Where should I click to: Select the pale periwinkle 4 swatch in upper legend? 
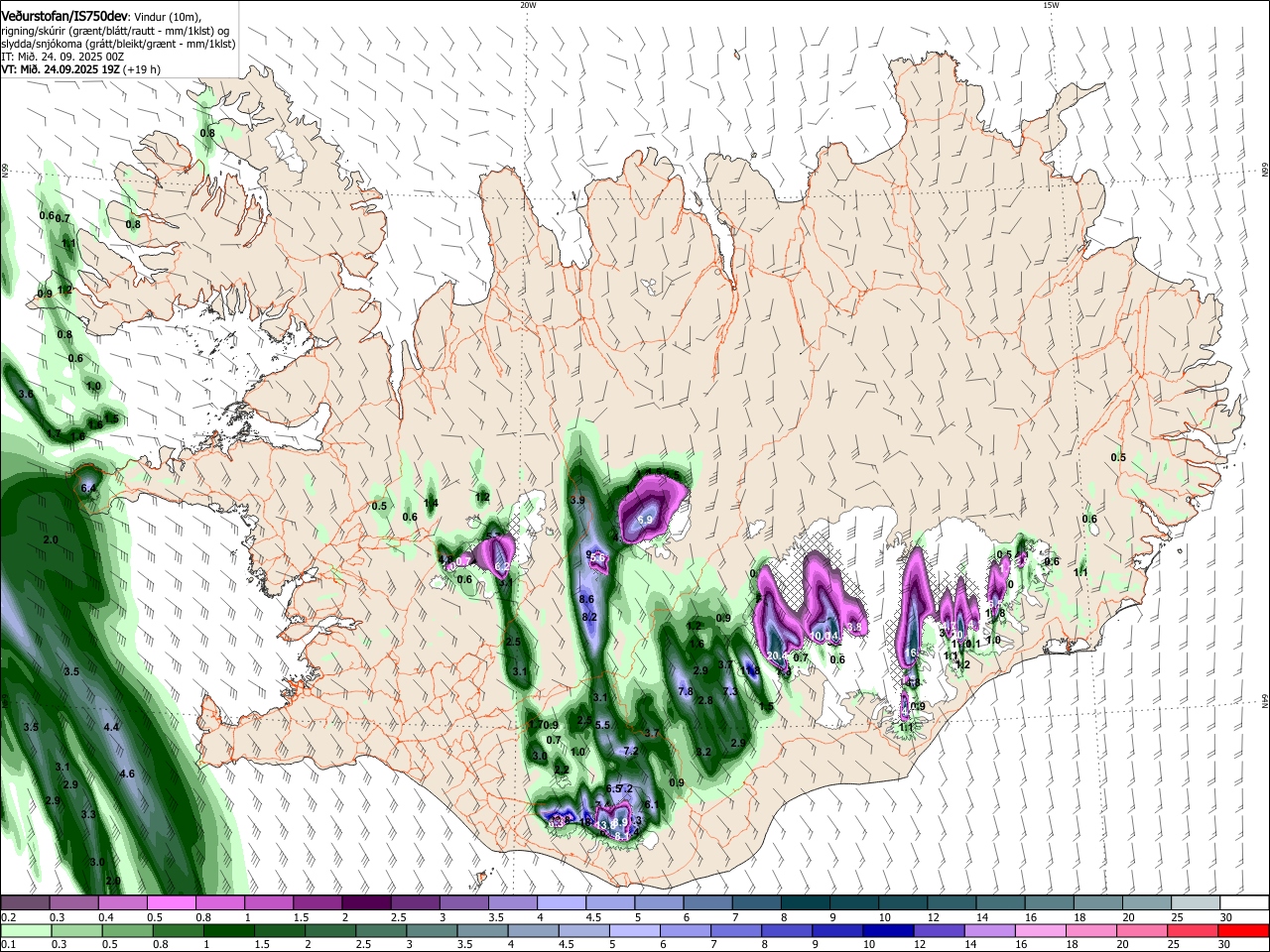click(563, 903)
